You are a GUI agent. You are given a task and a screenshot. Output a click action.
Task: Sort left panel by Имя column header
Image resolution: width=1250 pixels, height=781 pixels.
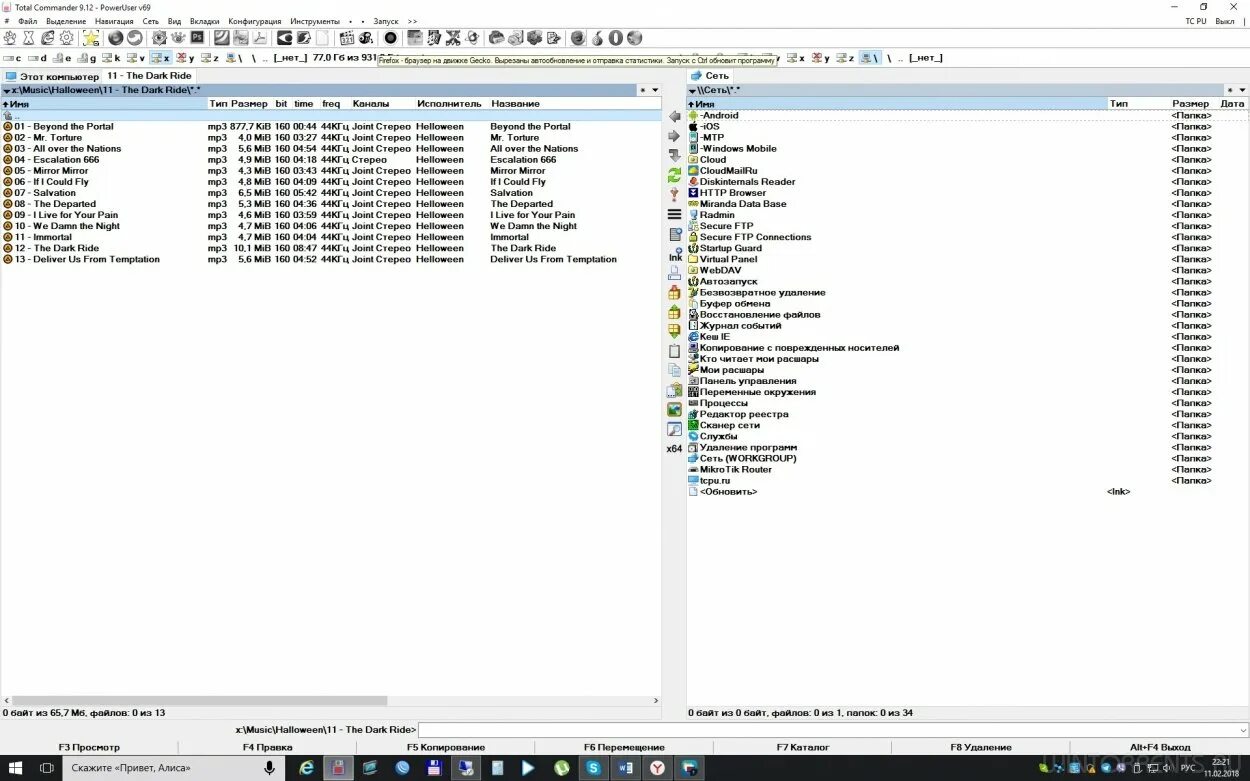[104, 104]
